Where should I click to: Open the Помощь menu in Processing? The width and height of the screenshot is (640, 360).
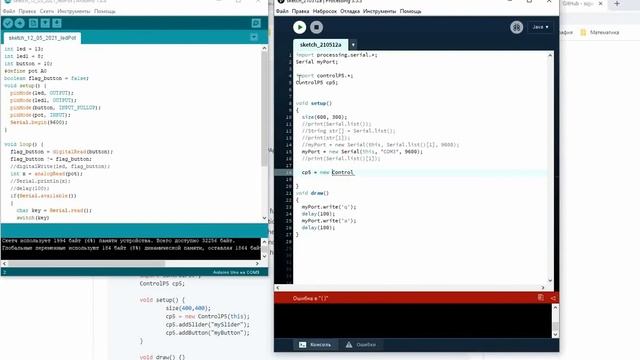click(x=410, y=11)
